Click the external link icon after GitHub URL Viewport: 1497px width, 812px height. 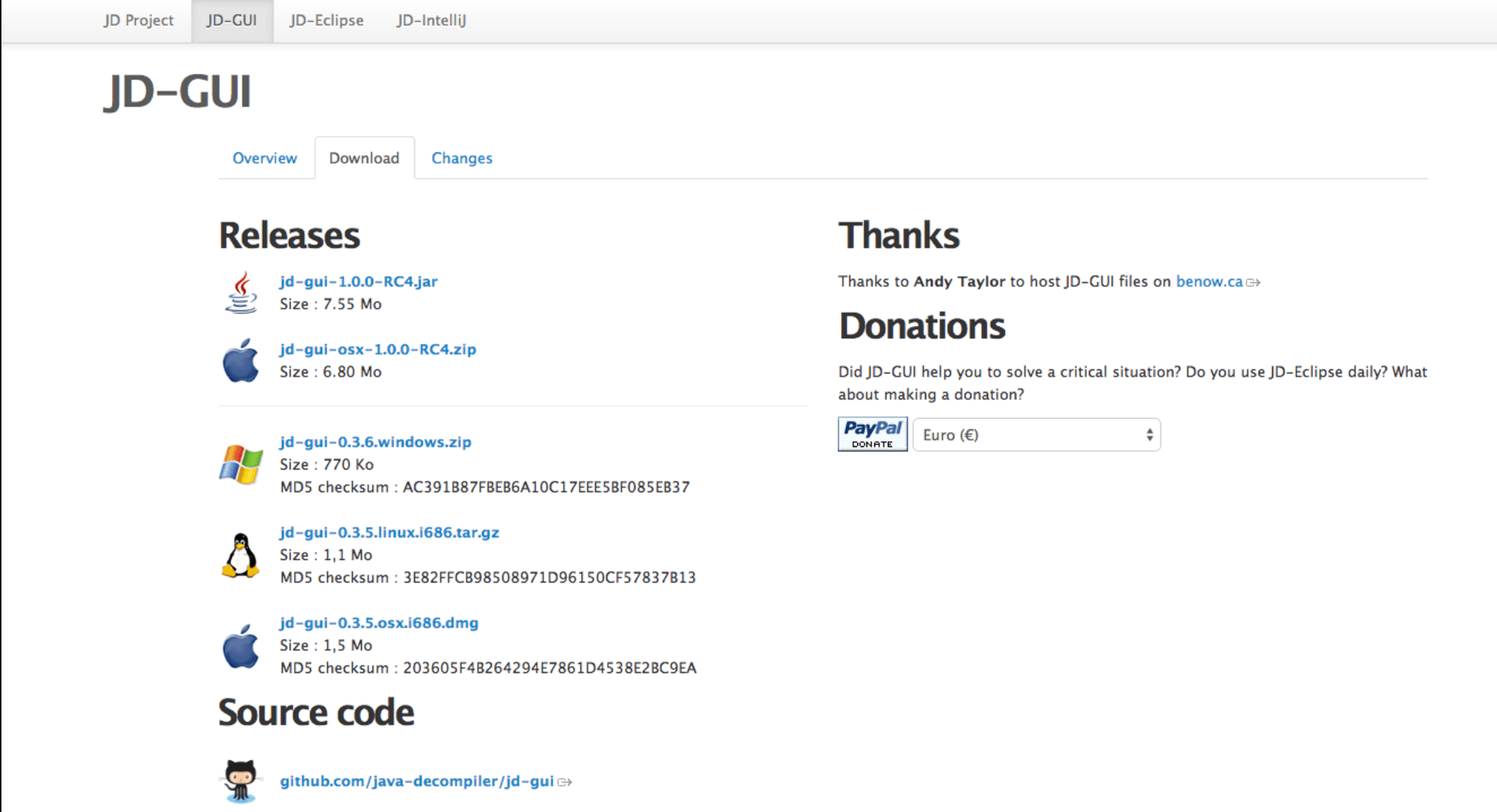click(x=564, y=782)
